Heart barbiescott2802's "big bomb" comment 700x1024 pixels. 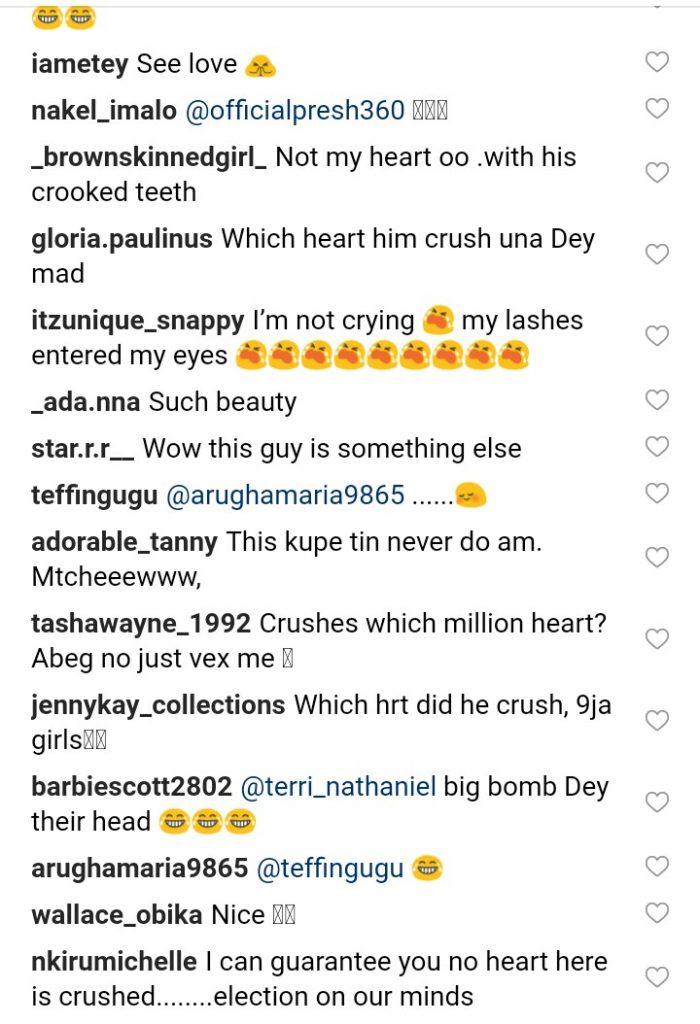coord(656,802)
